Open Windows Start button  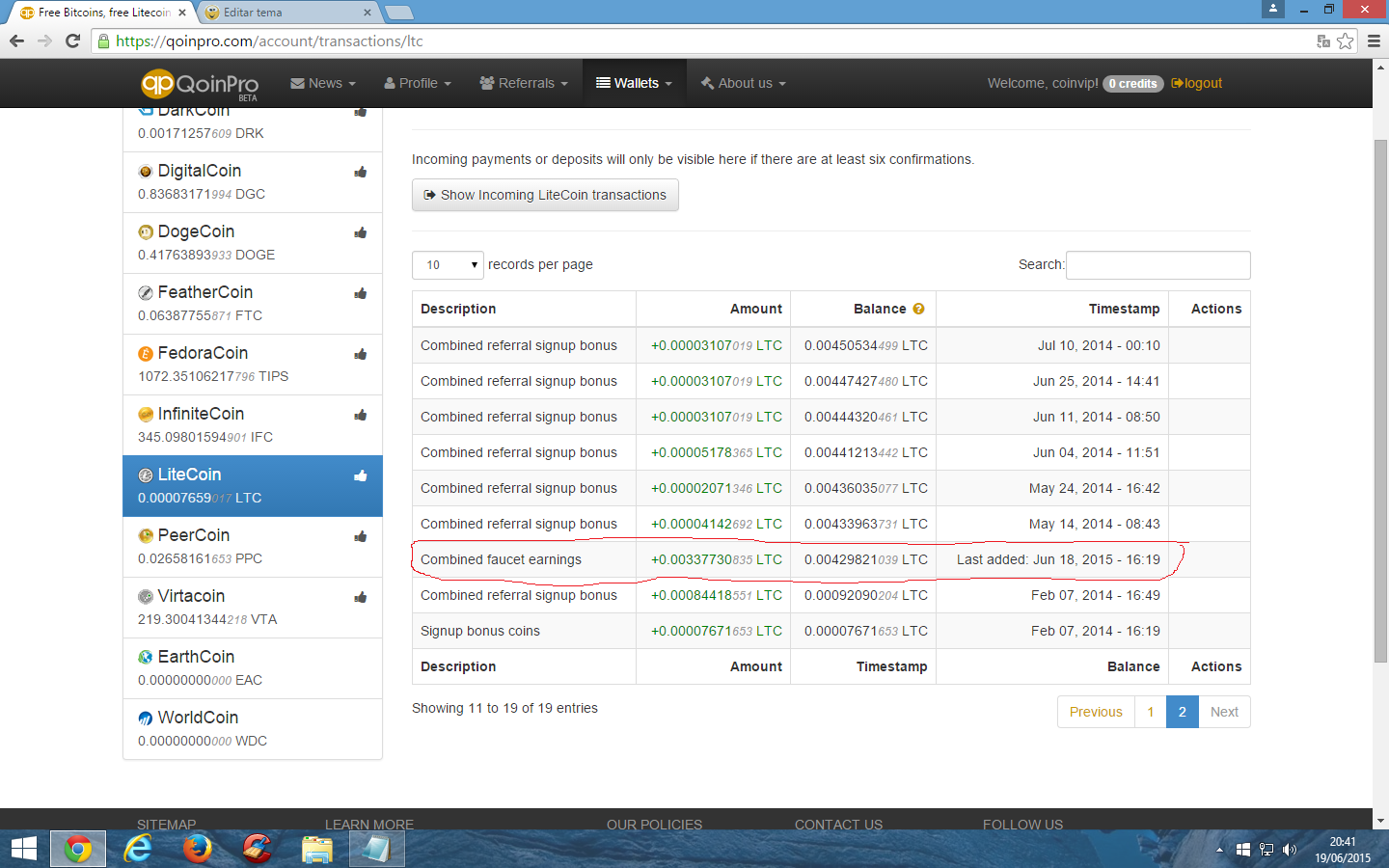click(x=23, y=849)
